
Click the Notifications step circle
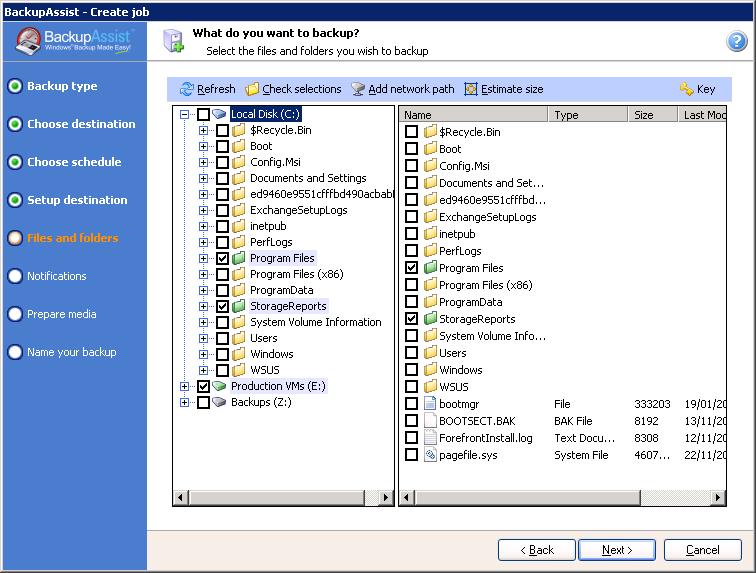pyautogui.click(x=15, y=276)
